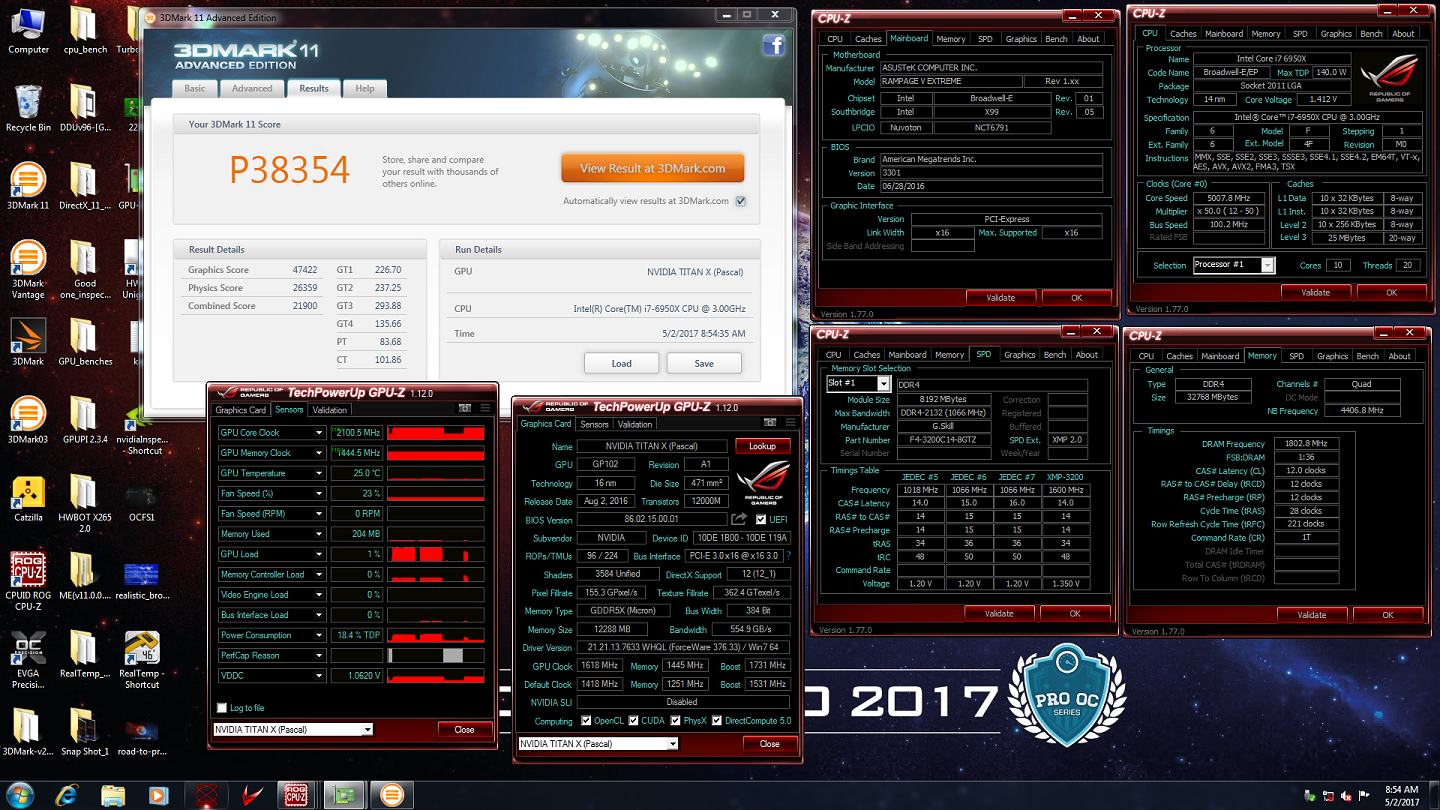
Task: Click the PerfCap Reason indicator bar
Action: [x=436, y=655]
